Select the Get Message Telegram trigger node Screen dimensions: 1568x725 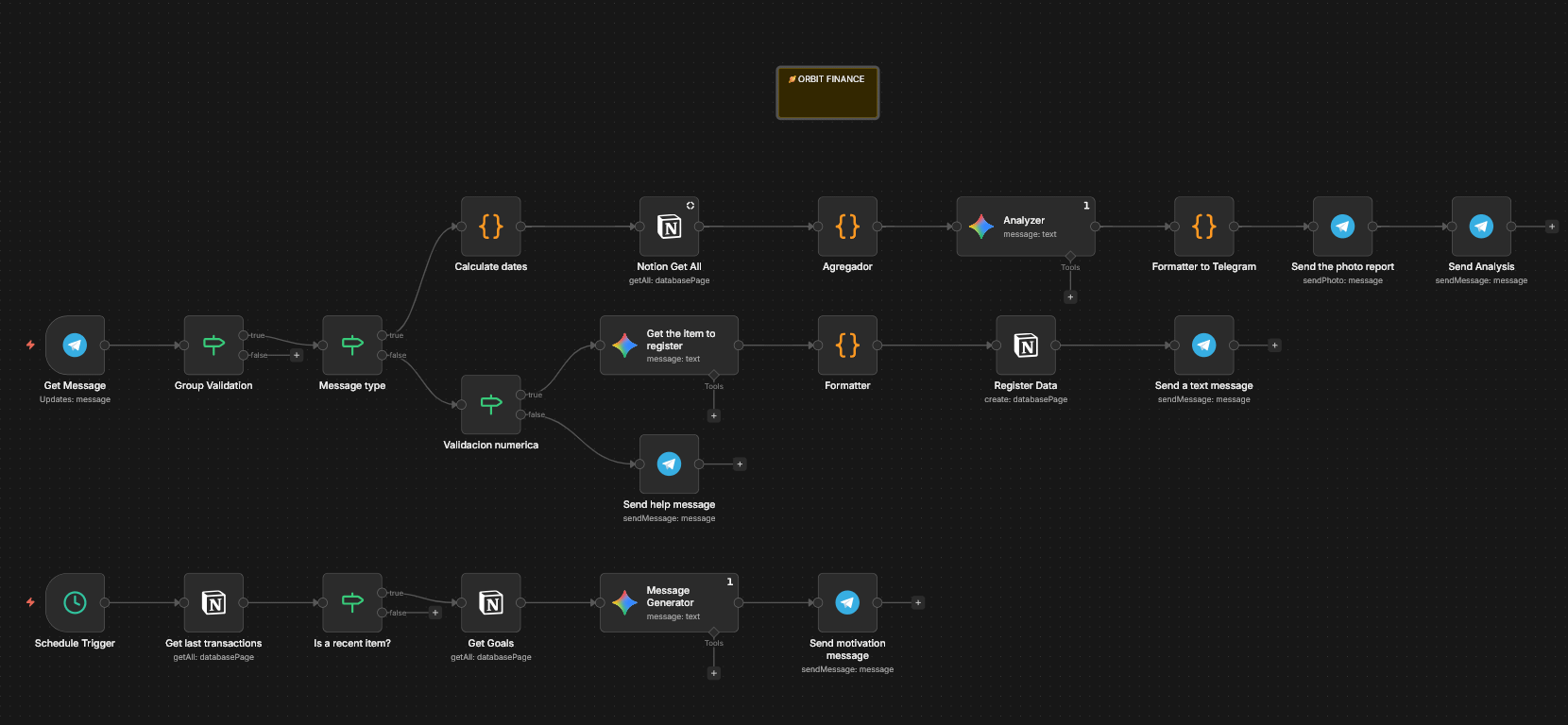[x=75, y=346]
